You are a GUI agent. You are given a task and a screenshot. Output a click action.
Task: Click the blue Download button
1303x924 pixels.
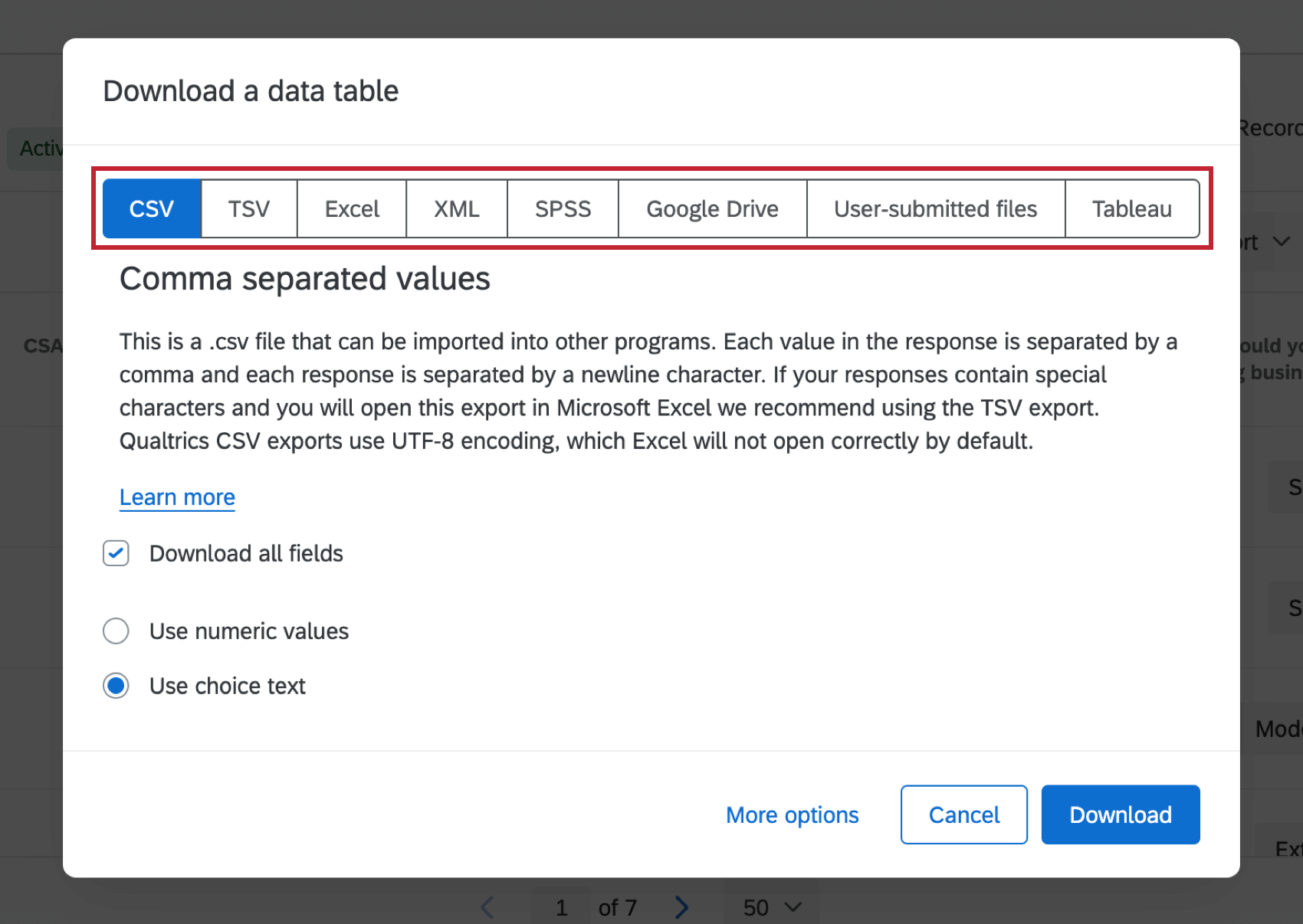(1121, 814)
